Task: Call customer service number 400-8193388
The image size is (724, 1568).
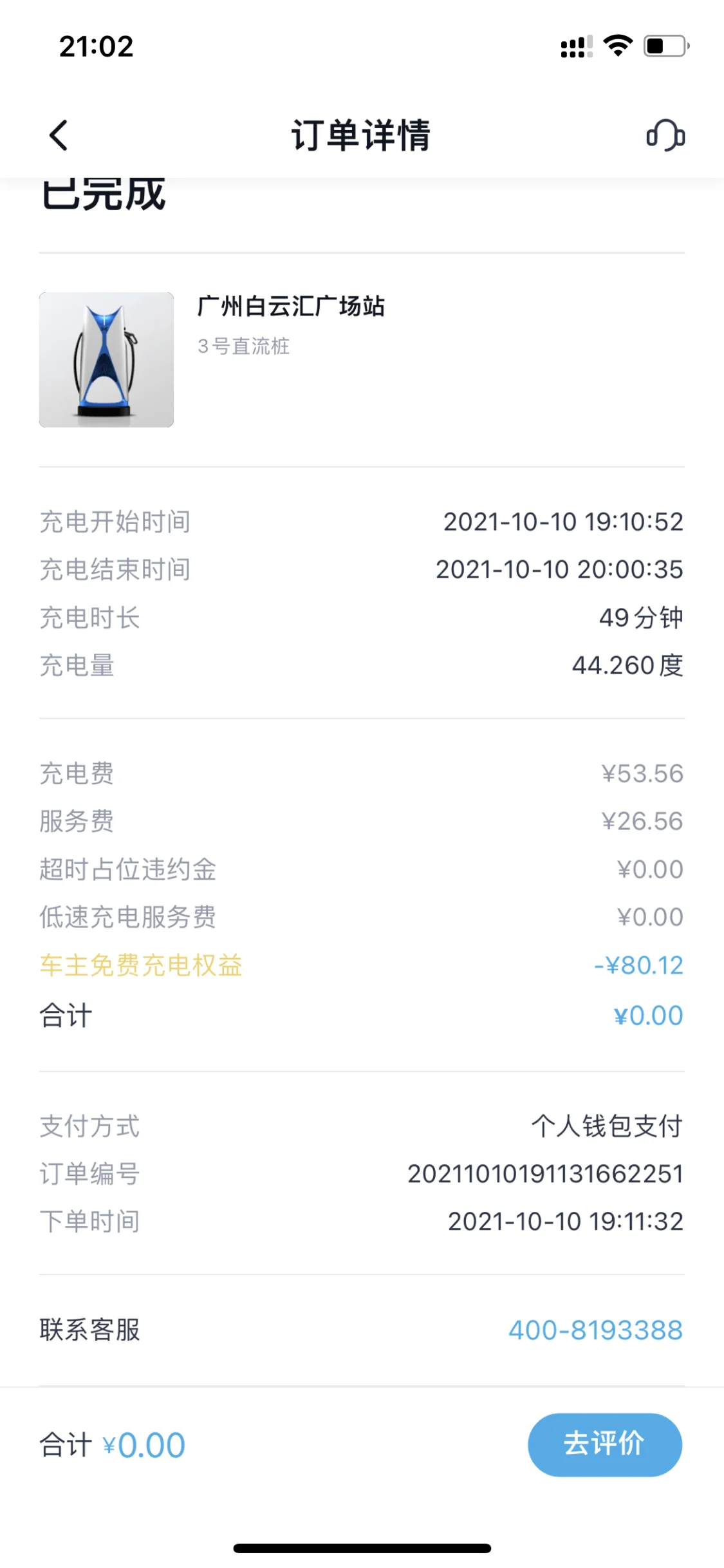Action: pyautogui.click(x=595, y=1330)
